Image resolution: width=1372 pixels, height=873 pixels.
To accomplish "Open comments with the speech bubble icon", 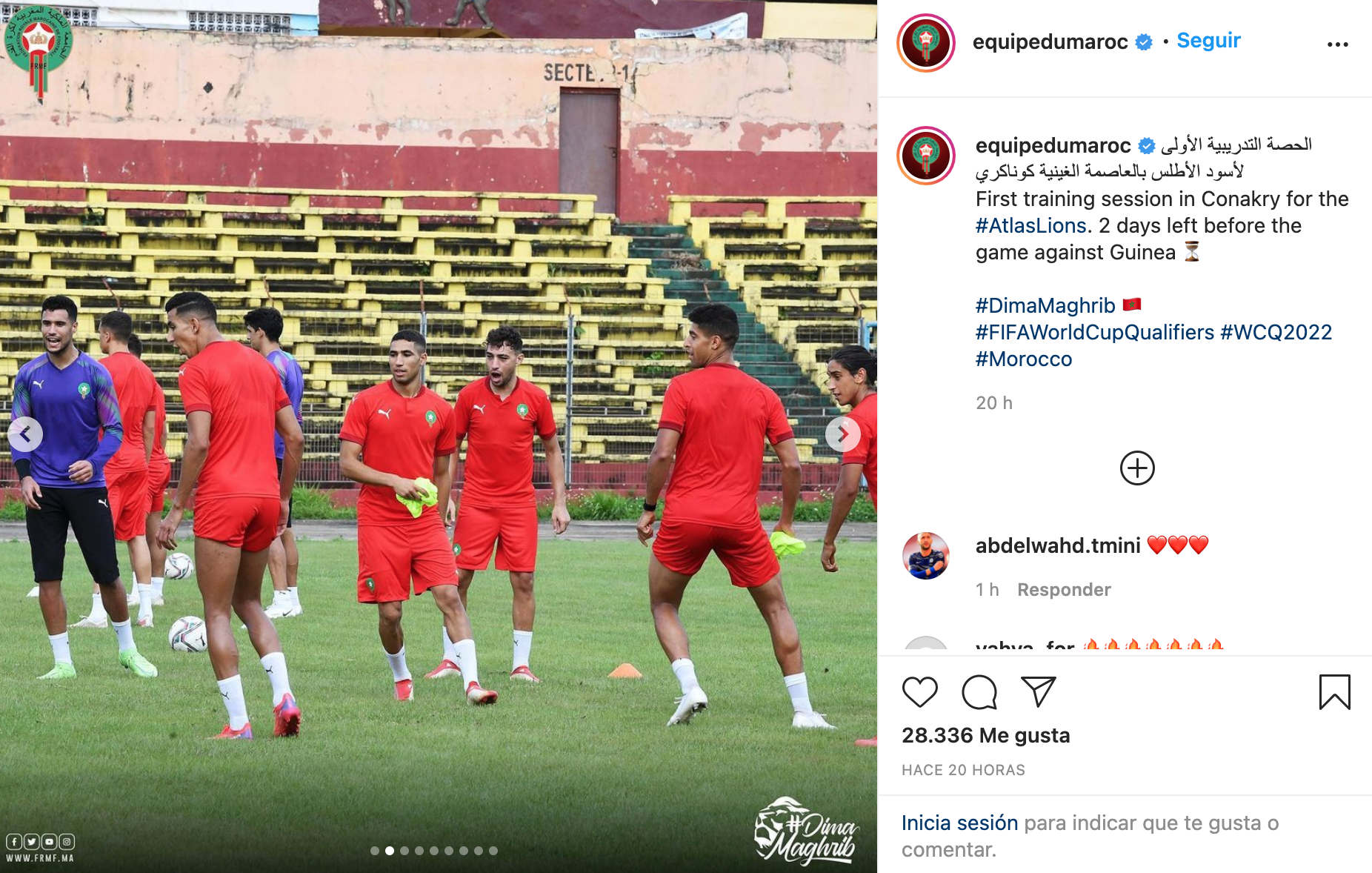I will tap(979, 692).
